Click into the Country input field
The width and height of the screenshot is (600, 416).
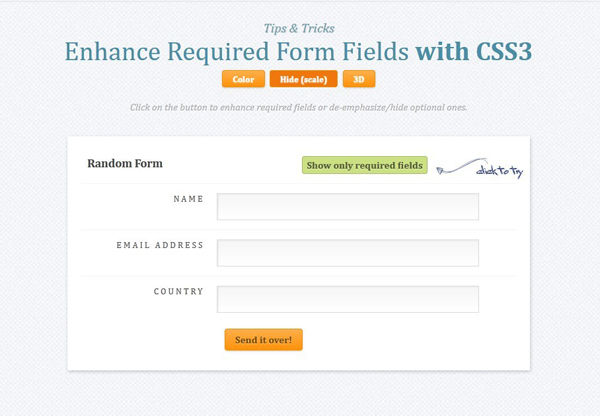point(347,299)
